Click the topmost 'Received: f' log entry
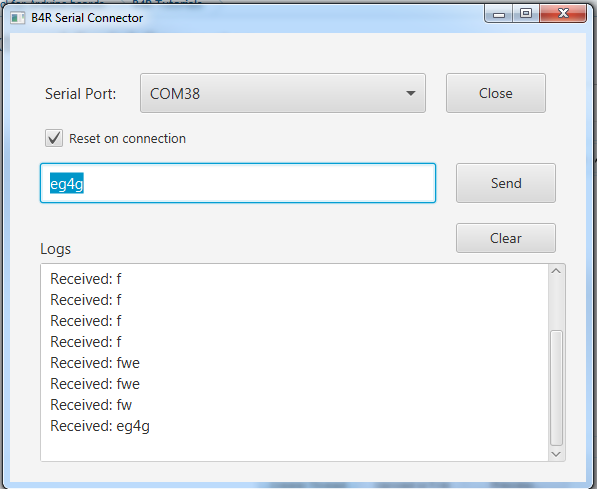The image size is (597, 489). pyautogui.click(x=86, y=279)
